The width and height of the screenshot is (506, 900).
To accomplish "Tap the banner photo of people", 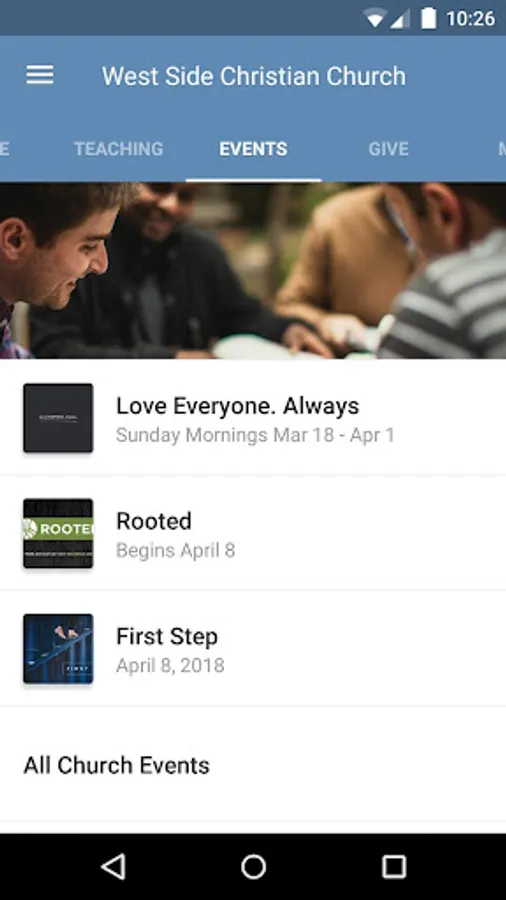I will (x=253, y=270).
